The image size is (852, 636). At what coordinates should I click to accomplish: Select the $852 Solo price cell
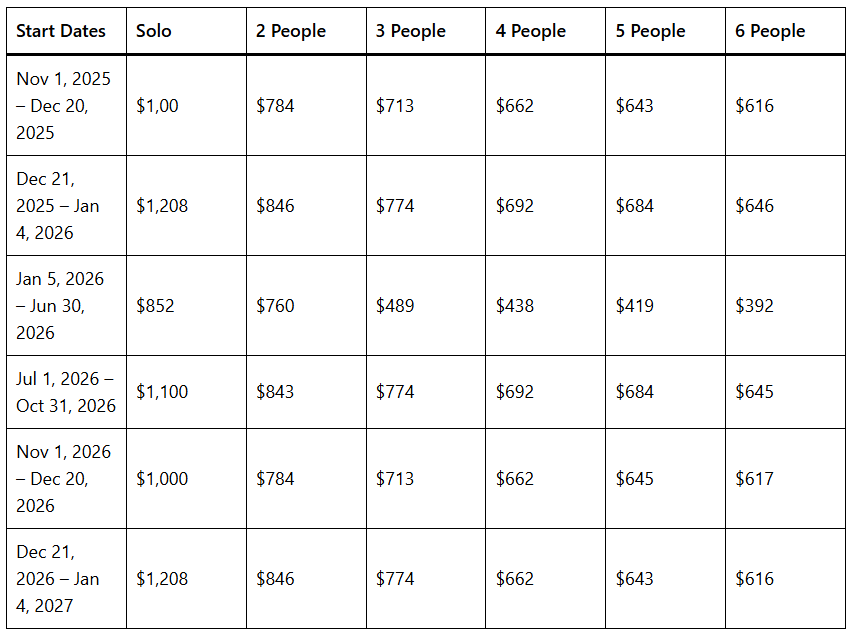click(155, 305)
